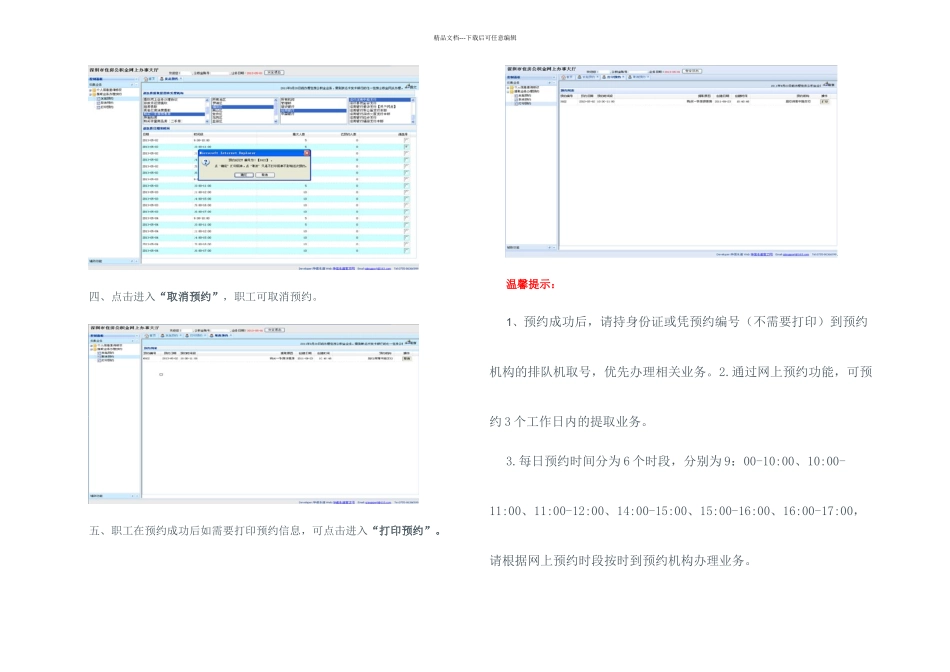Select the highlighted 提取预约 tree item in the top-left screenshot
This screenshot has width=950, height=672.
click(105, 98)
